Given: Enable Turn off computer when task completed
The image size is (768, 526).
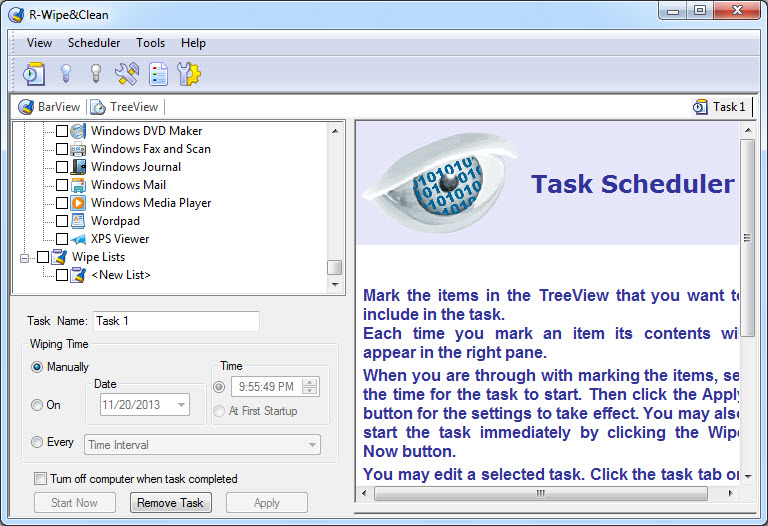Looking at the screenshot, I should point(40,478).
